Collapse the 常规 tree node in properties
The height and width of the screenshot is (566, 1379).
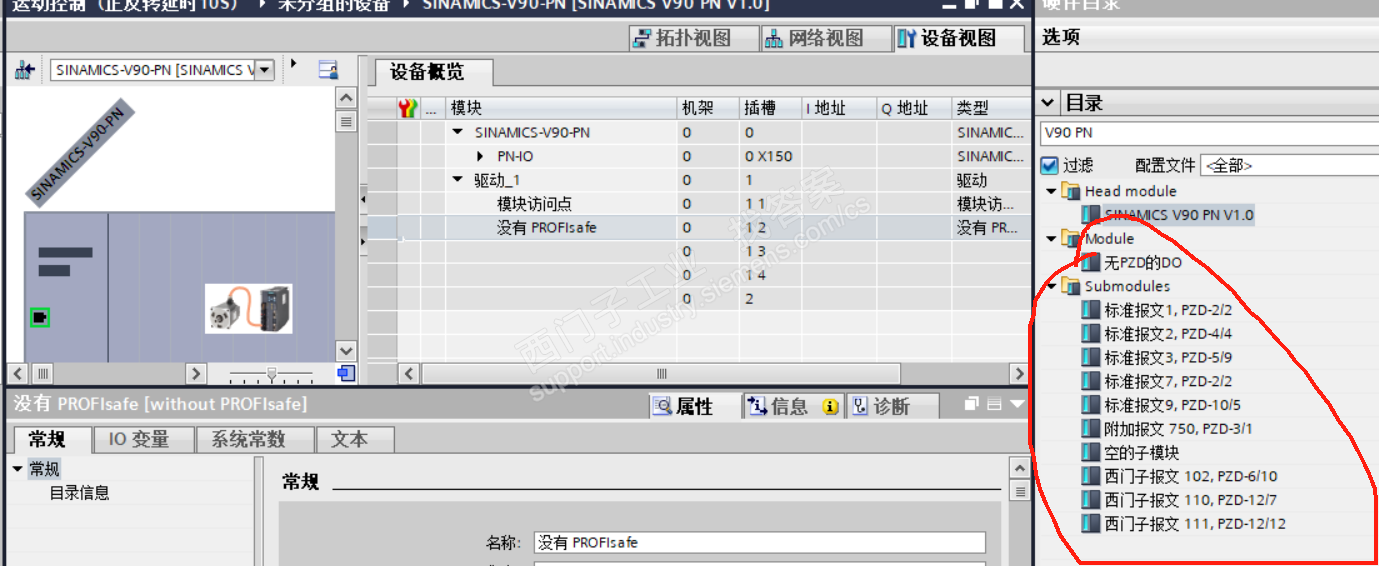tap(18, 469)
